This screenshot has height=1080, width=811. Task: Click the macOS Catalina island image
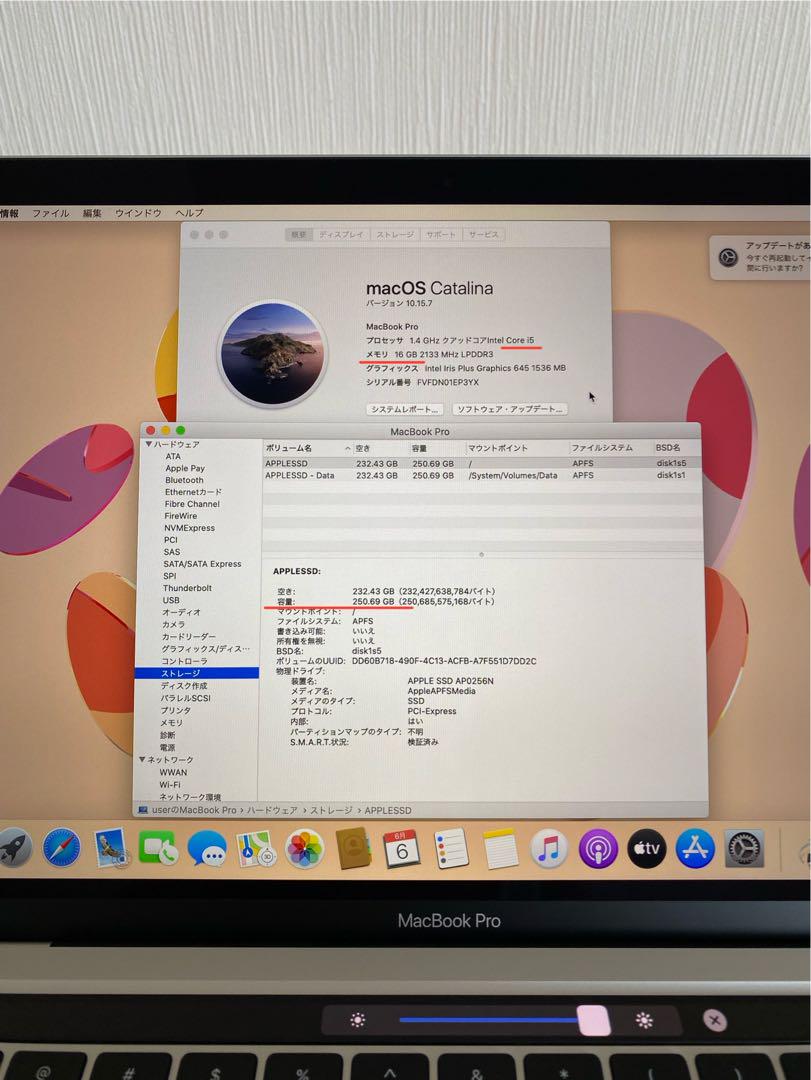click(274, 353)
